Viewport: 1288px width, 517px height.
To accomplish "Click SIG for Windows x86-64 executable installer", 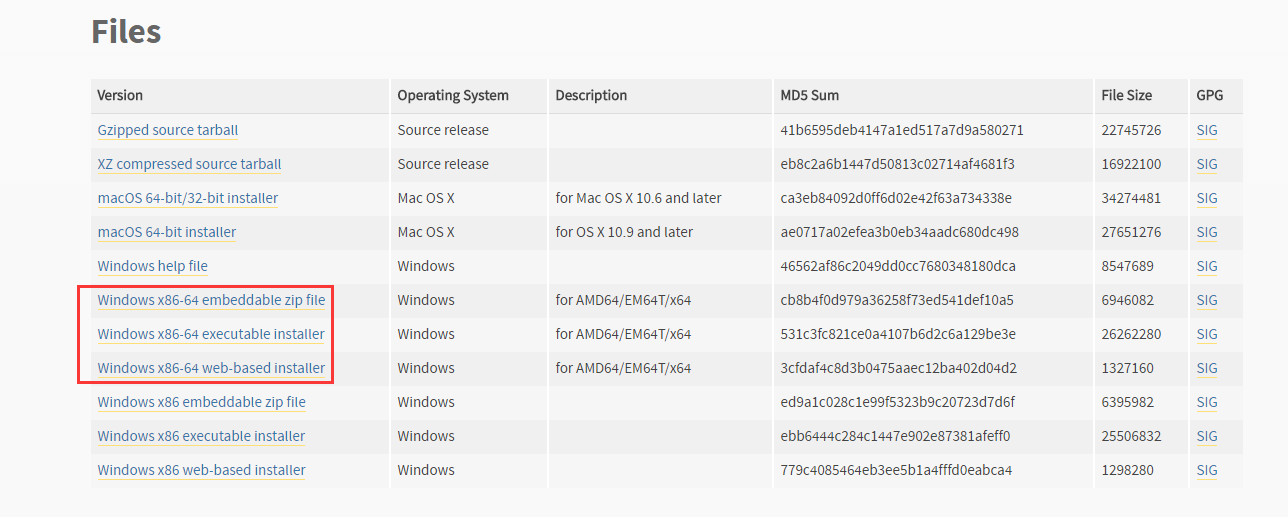I will point(1207,334).
